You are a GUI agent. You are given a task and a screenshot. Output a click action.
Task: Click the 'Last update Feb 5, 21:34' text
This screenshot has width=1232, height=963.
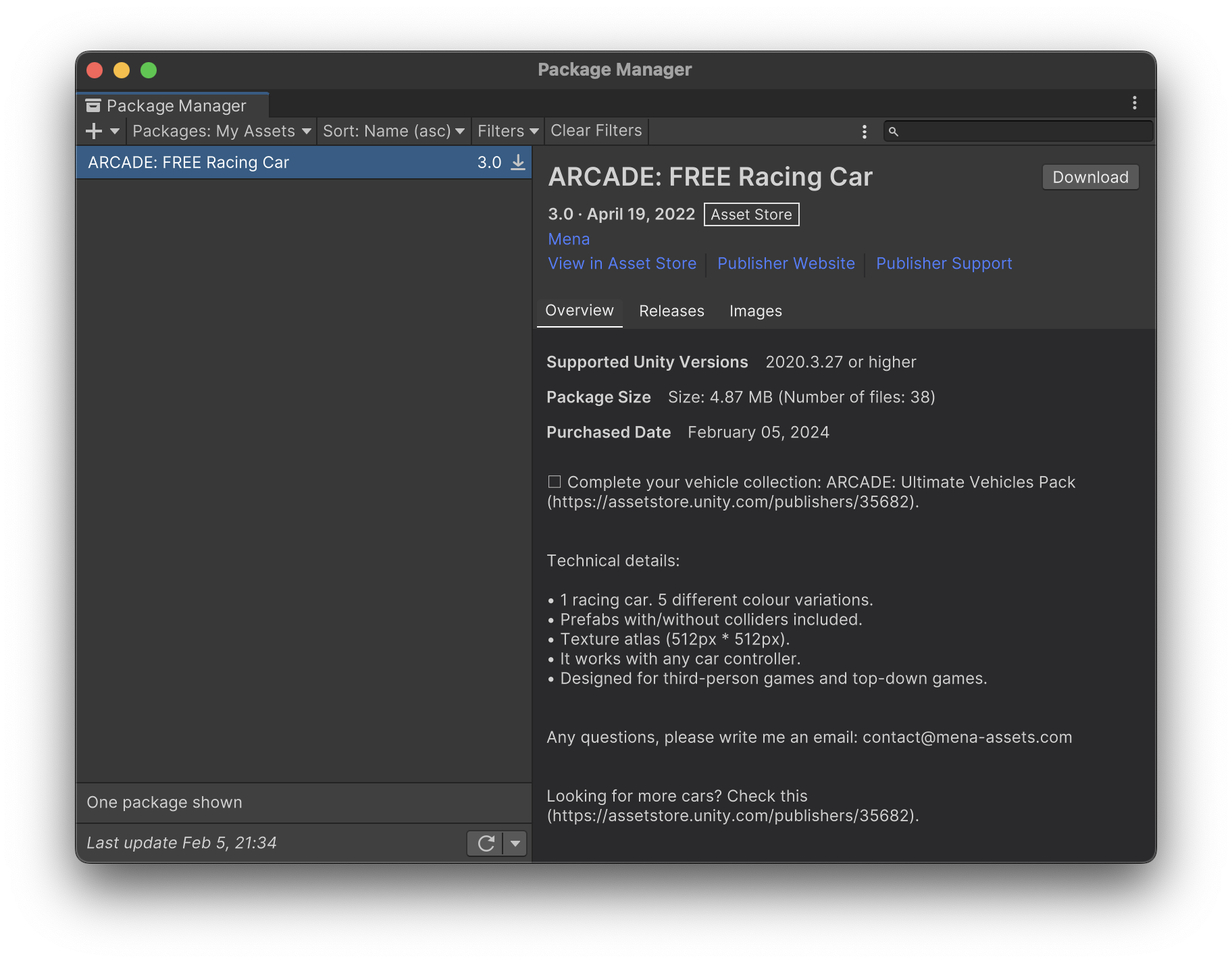click(x=182, y=843)
